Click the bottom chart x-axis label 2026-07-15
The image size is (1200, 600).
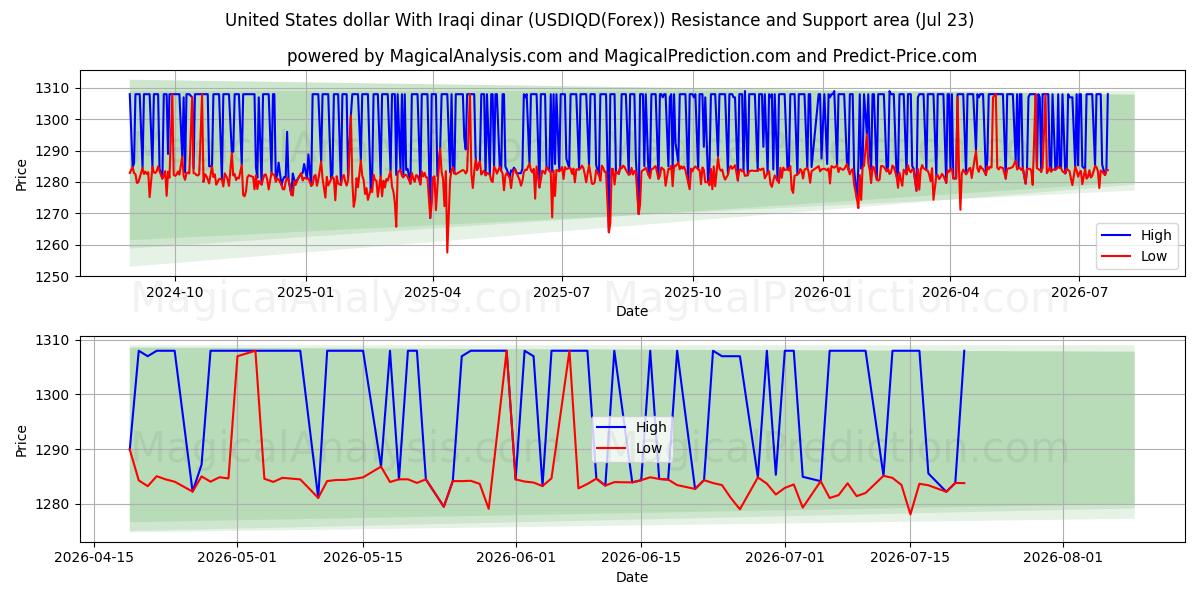click(x=909, y=558)
